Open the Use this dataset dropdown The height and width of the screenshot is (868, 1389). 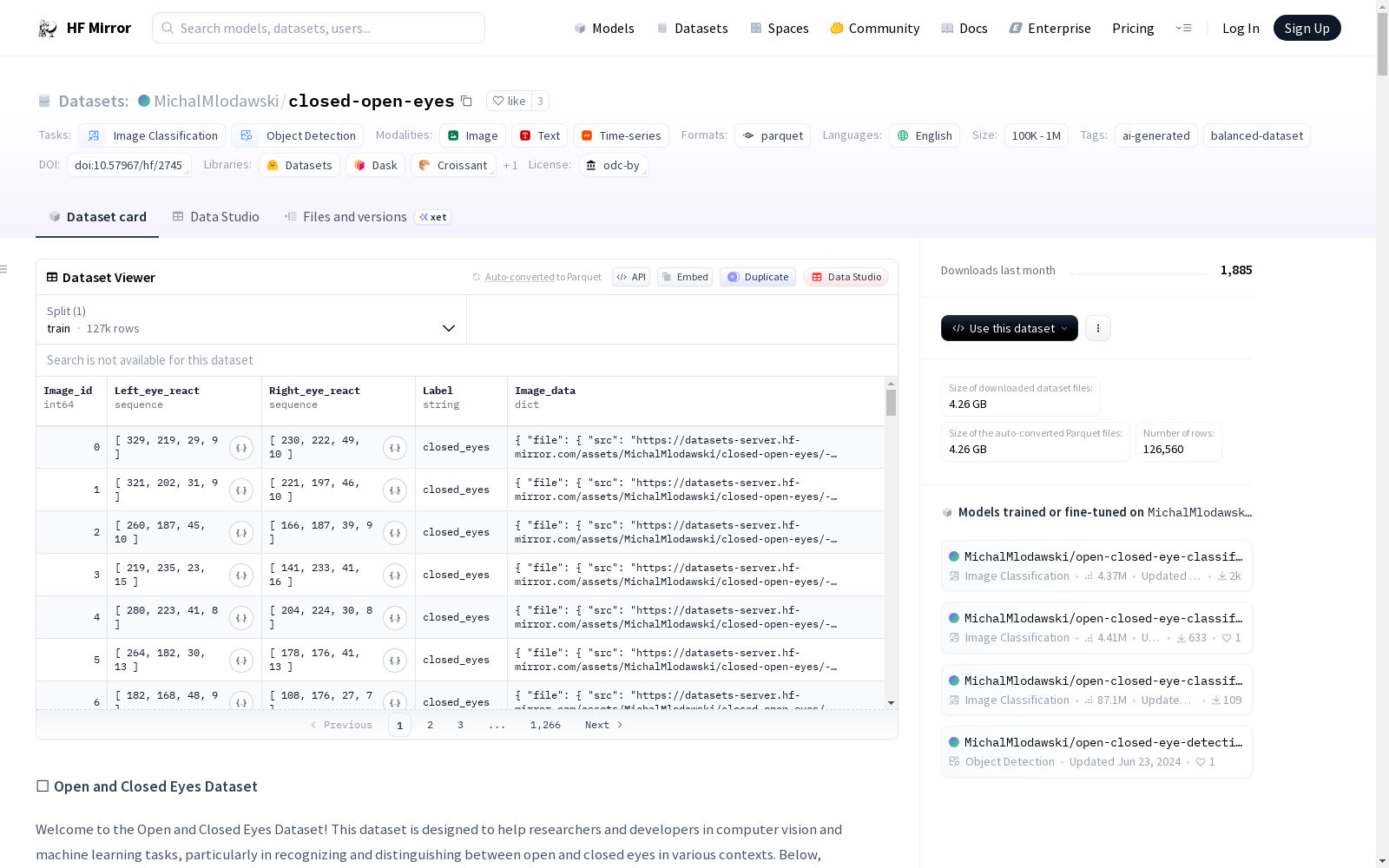click(x=1010, y=328)
